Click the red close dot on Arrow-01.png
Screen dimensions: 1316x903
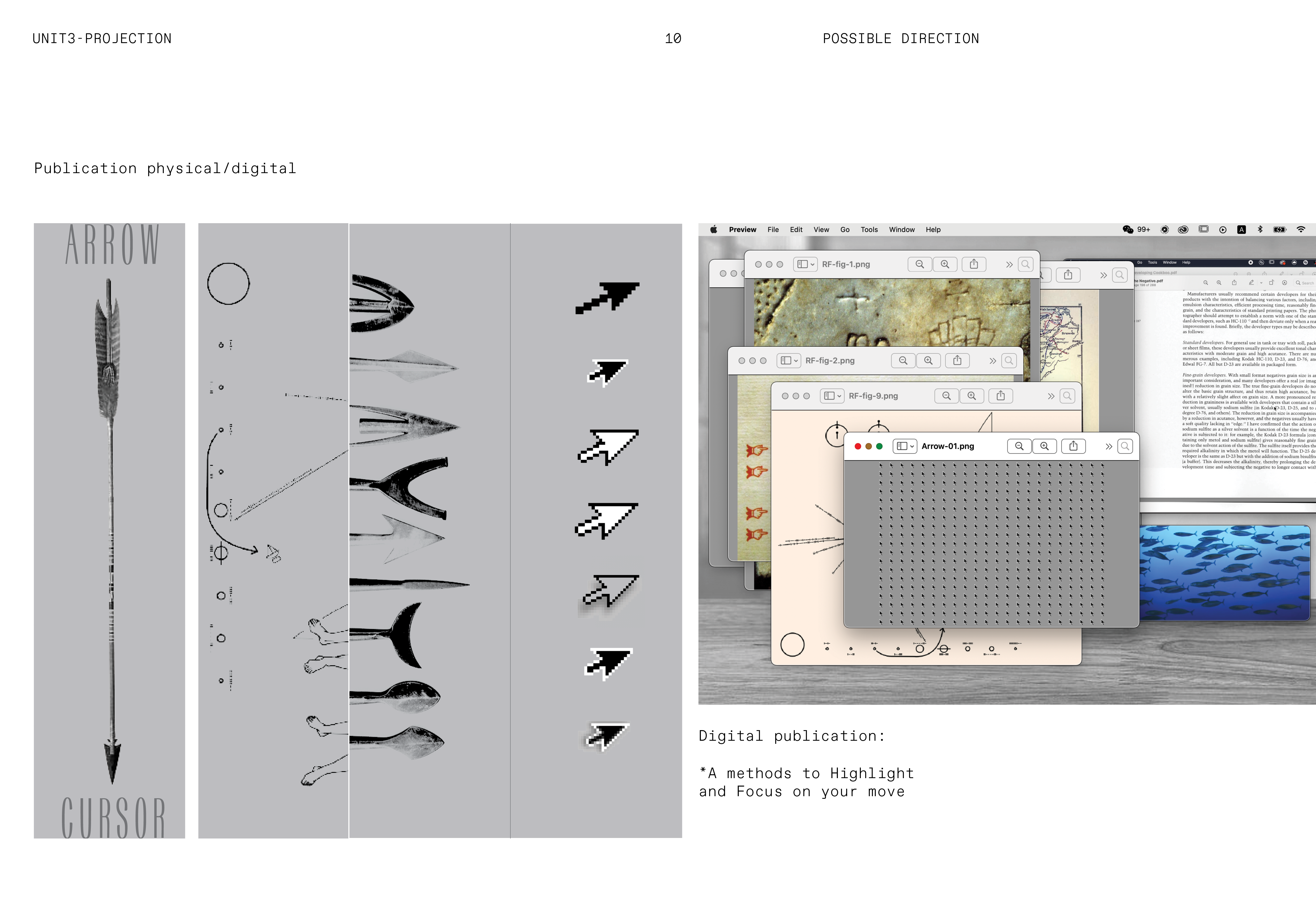(858, 446)
